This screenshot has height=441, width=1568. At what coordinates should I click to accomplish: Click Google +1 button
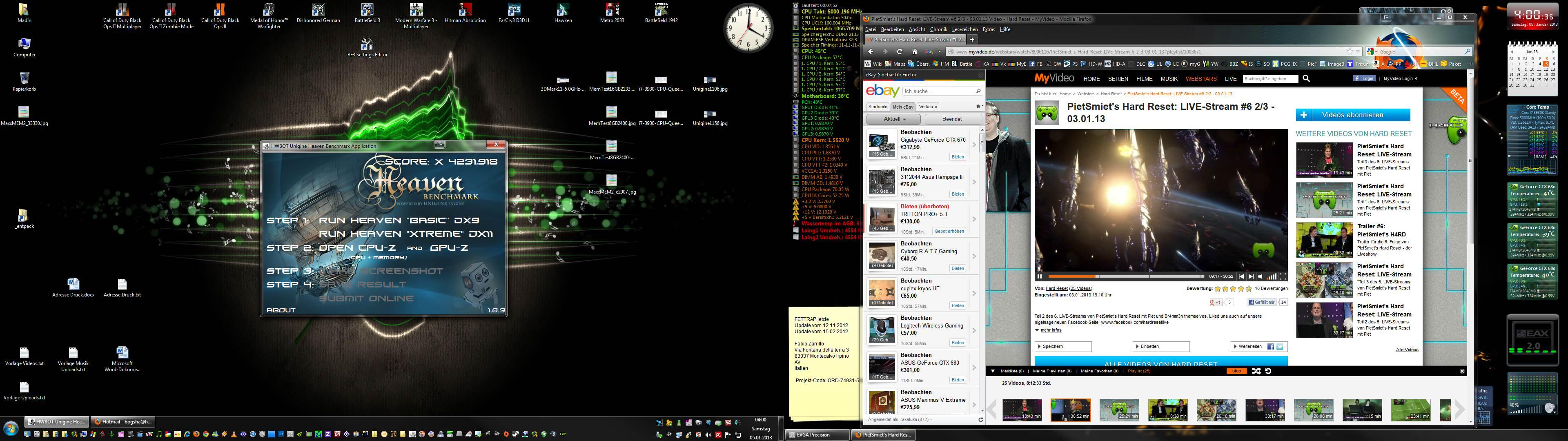click(x=1216, y=302)
